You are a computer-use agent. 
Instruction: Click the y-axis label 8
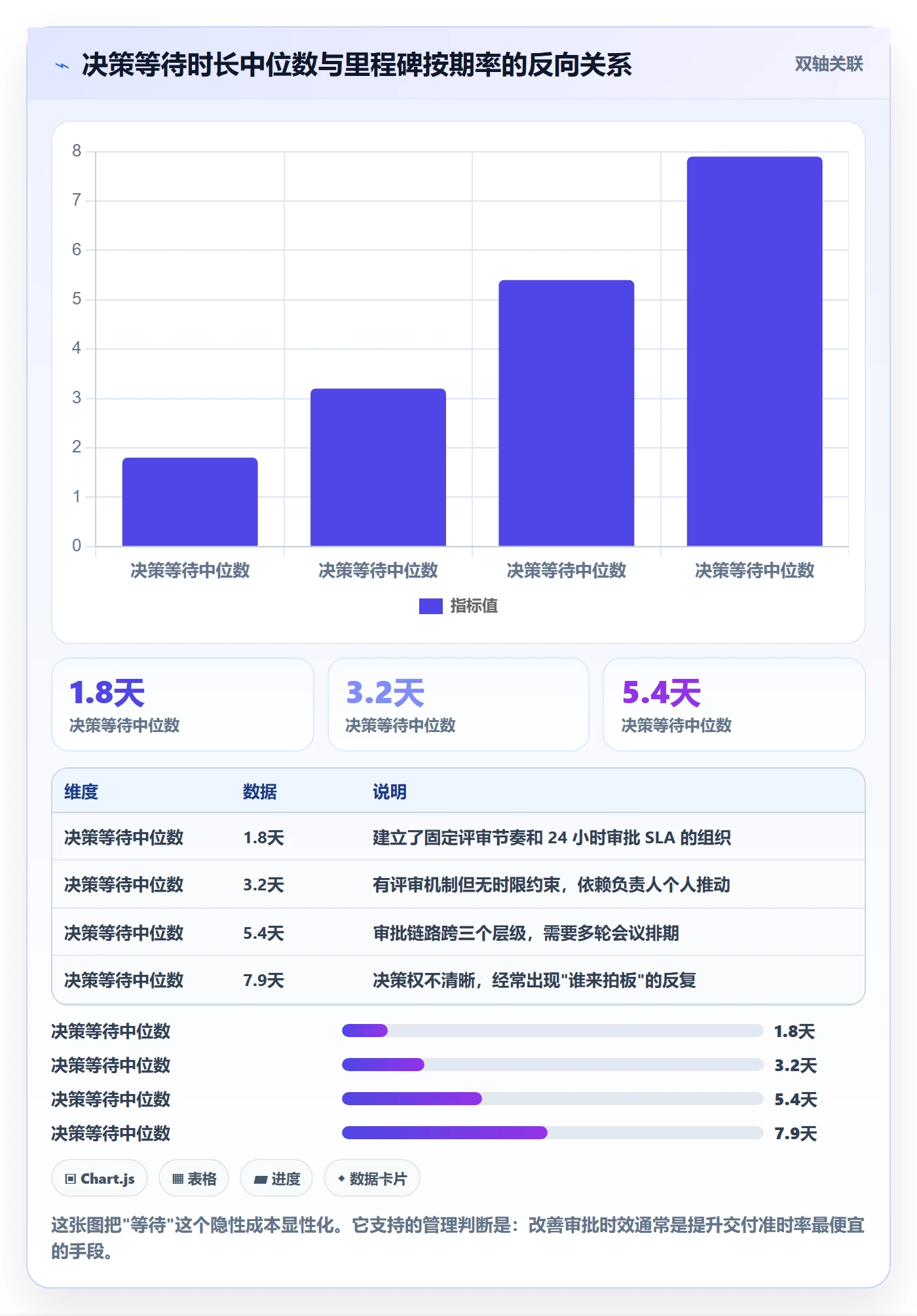[x=77, y=151]
